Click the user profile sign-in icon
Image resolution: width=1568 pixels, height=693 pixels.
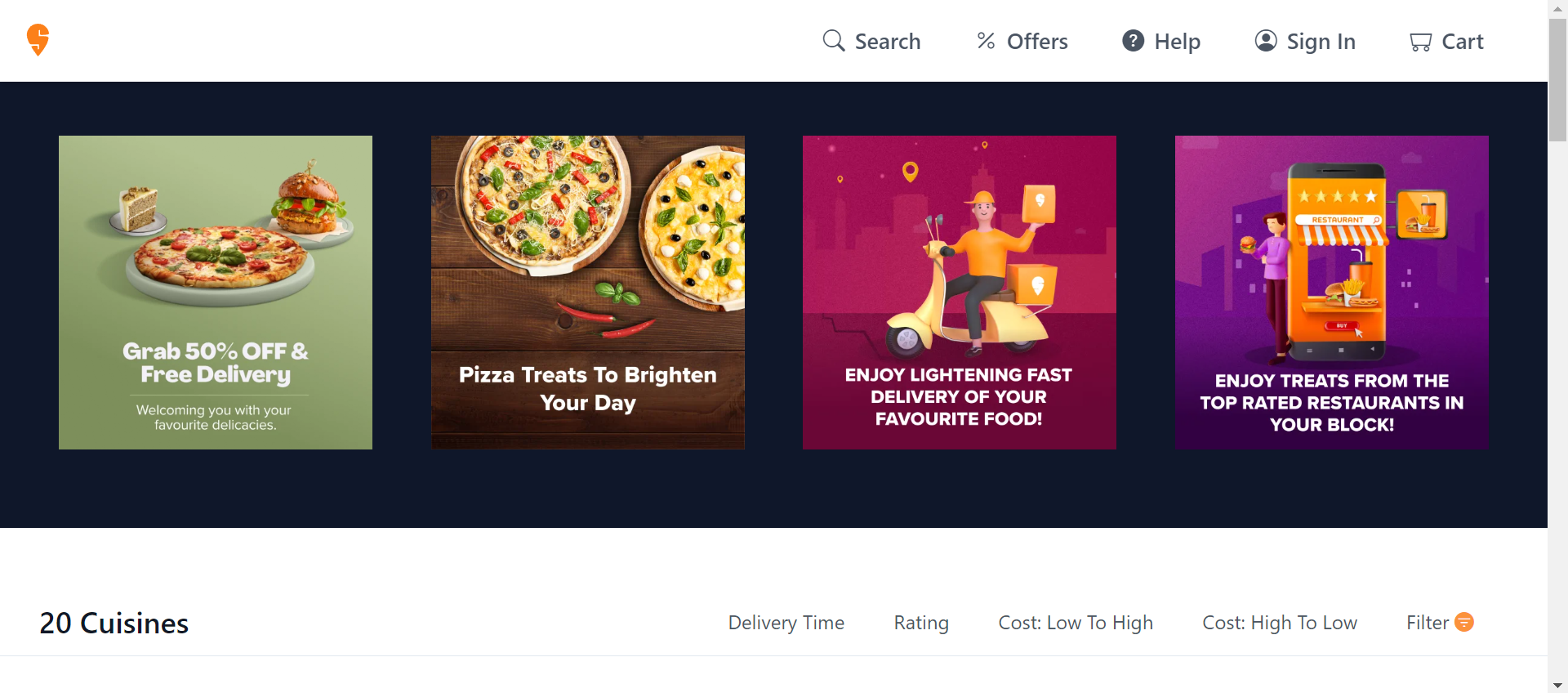(x=1266, y=41)
